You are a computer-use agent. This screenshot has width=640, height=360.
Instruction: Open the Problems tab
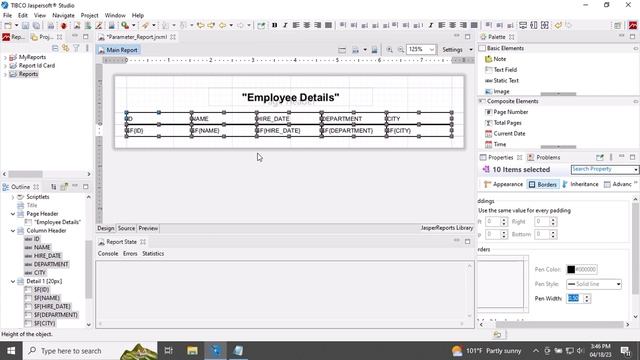pos(544,158)
